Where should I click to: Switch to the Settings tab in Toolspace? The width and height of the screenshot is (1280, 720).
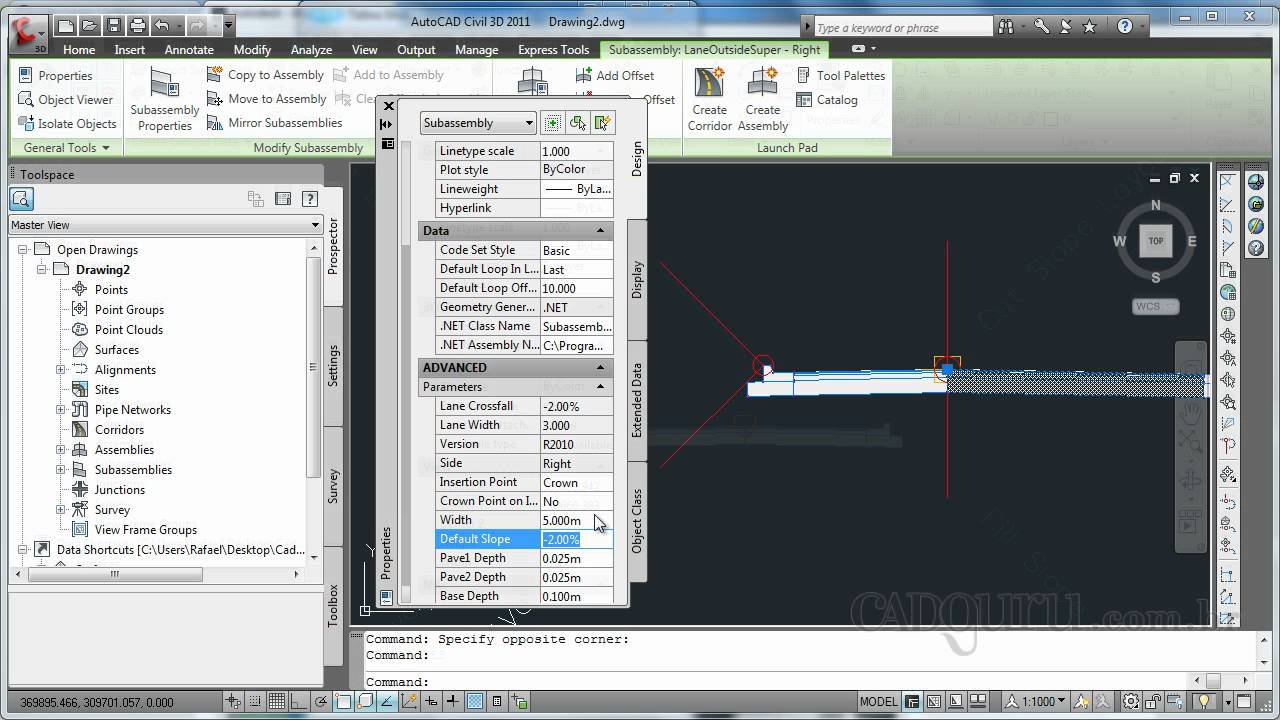coord(334,367)
